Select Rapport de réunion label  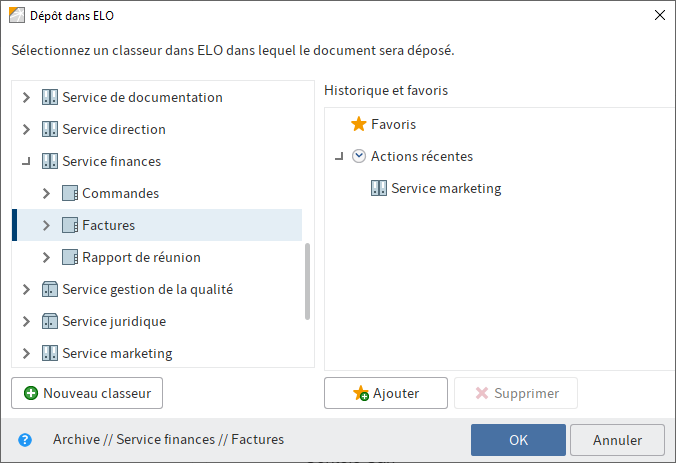tap(141, 257)
